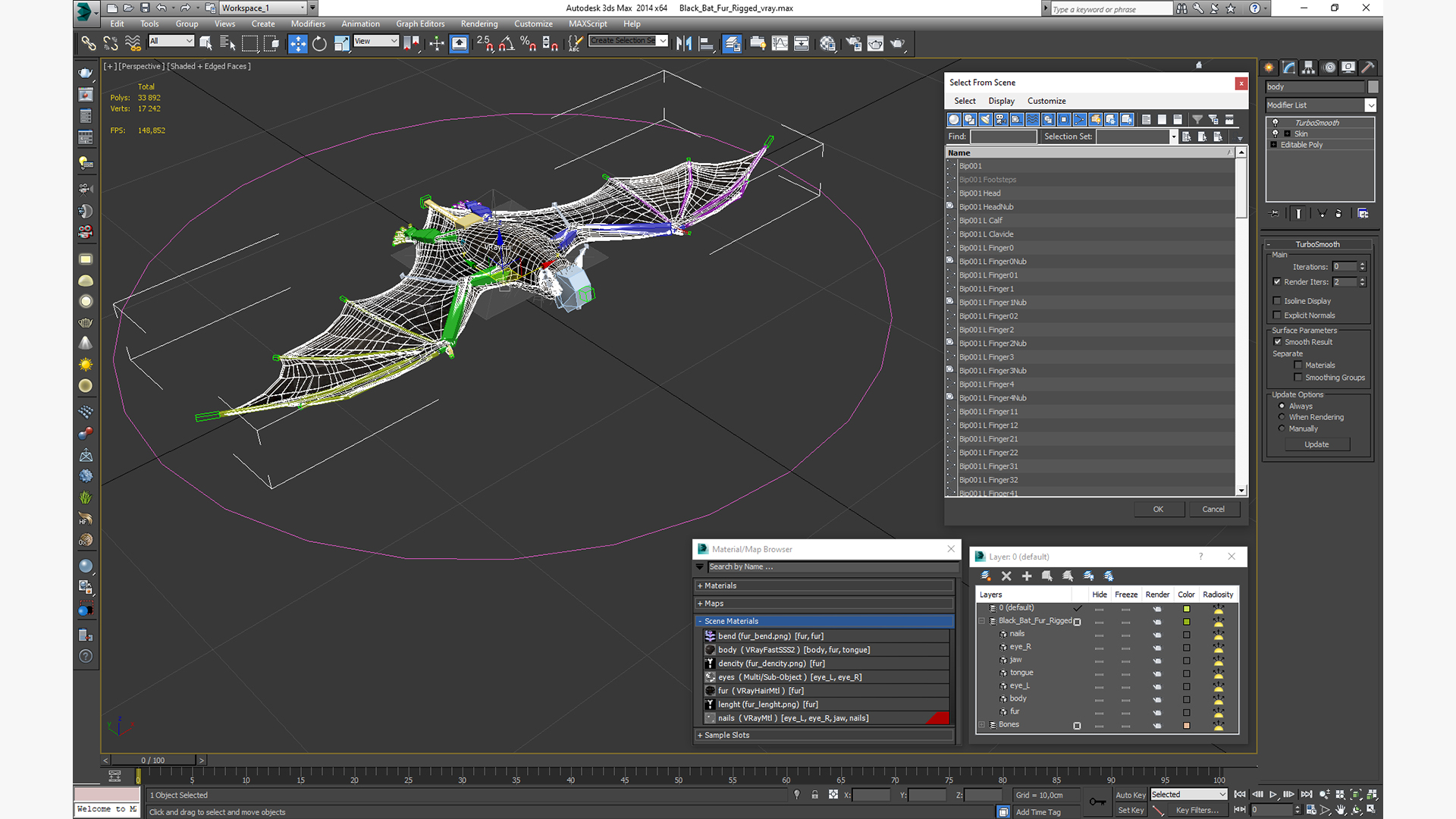Open the Render Setup teapot icon
Viewport: 1456px width, 819px height.
pyautogui.click(x=853, y=43)
